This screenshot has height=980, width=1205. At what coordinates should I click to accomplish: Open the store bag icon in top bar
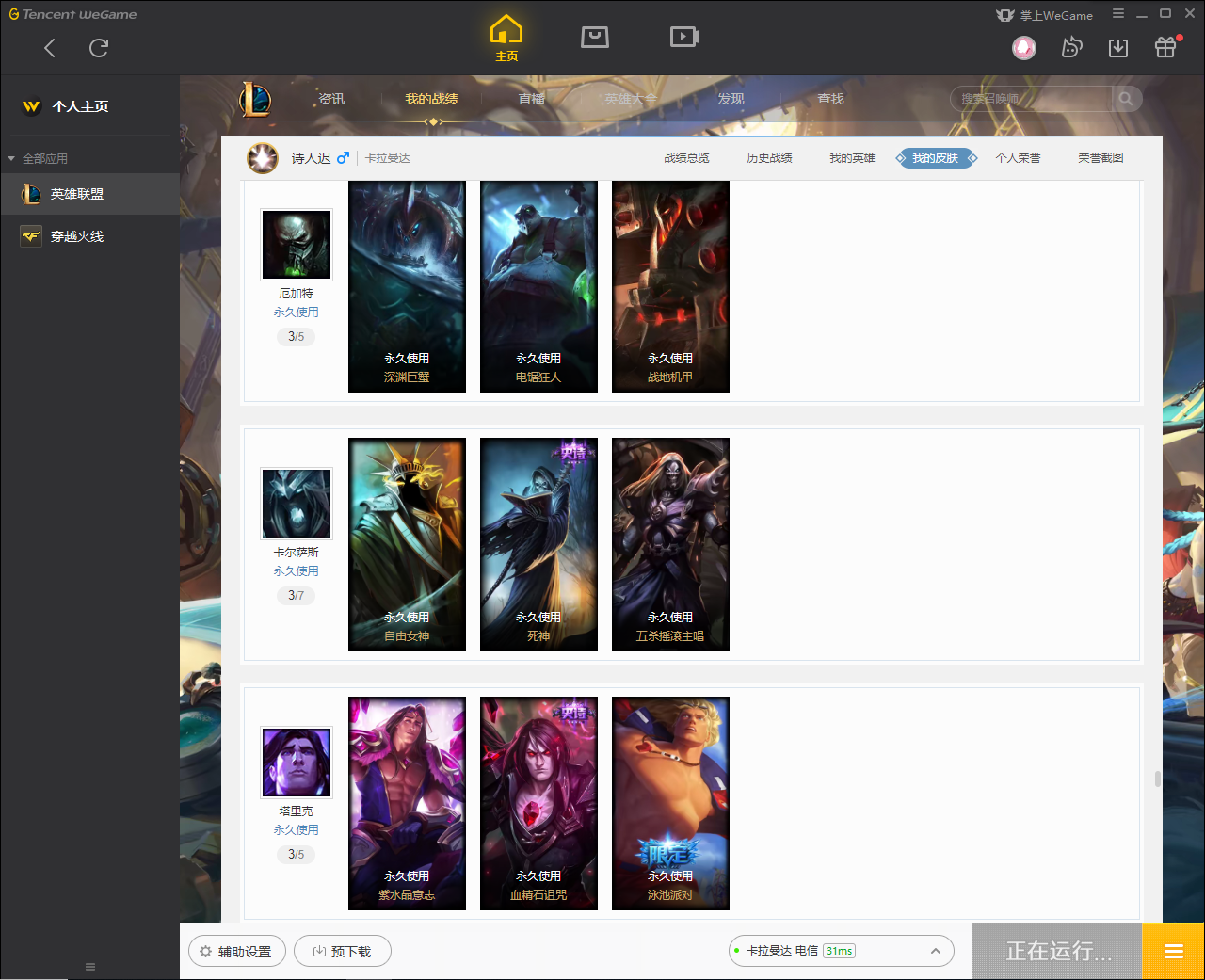595,37
